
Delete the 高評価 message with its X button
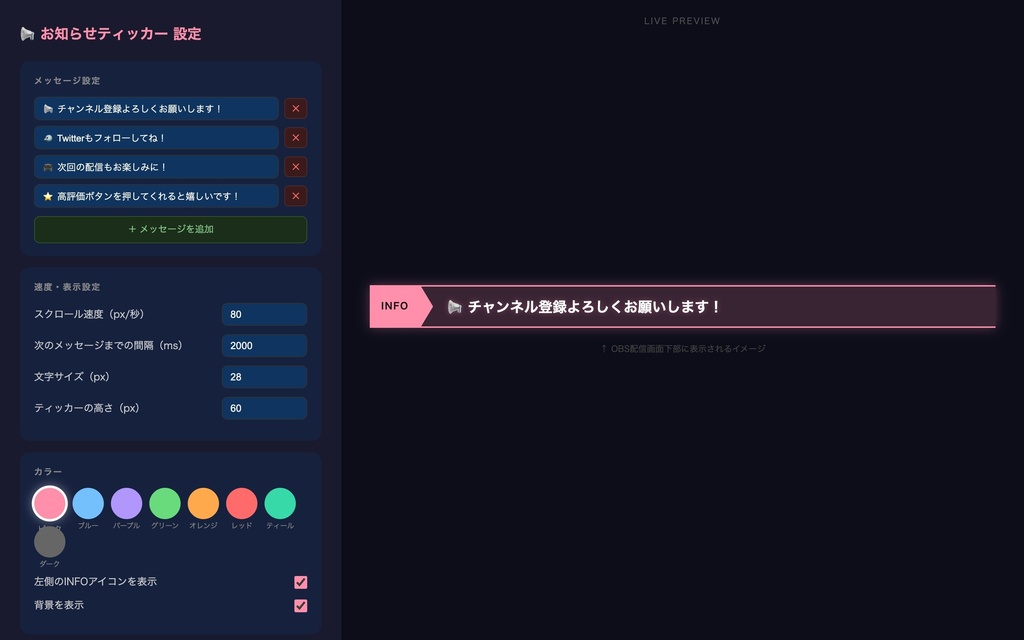tap(295, 195)
